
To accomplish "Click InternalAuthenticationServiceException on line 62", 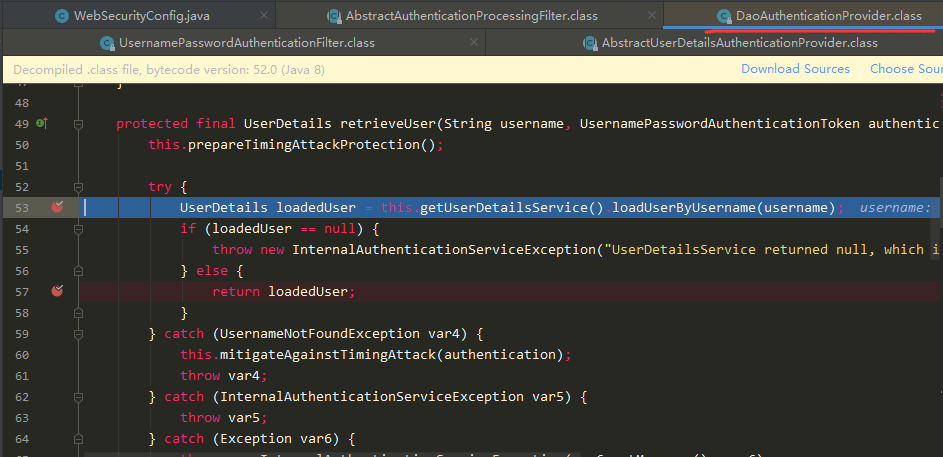I will pyautogui.click(x=372, y=397).
